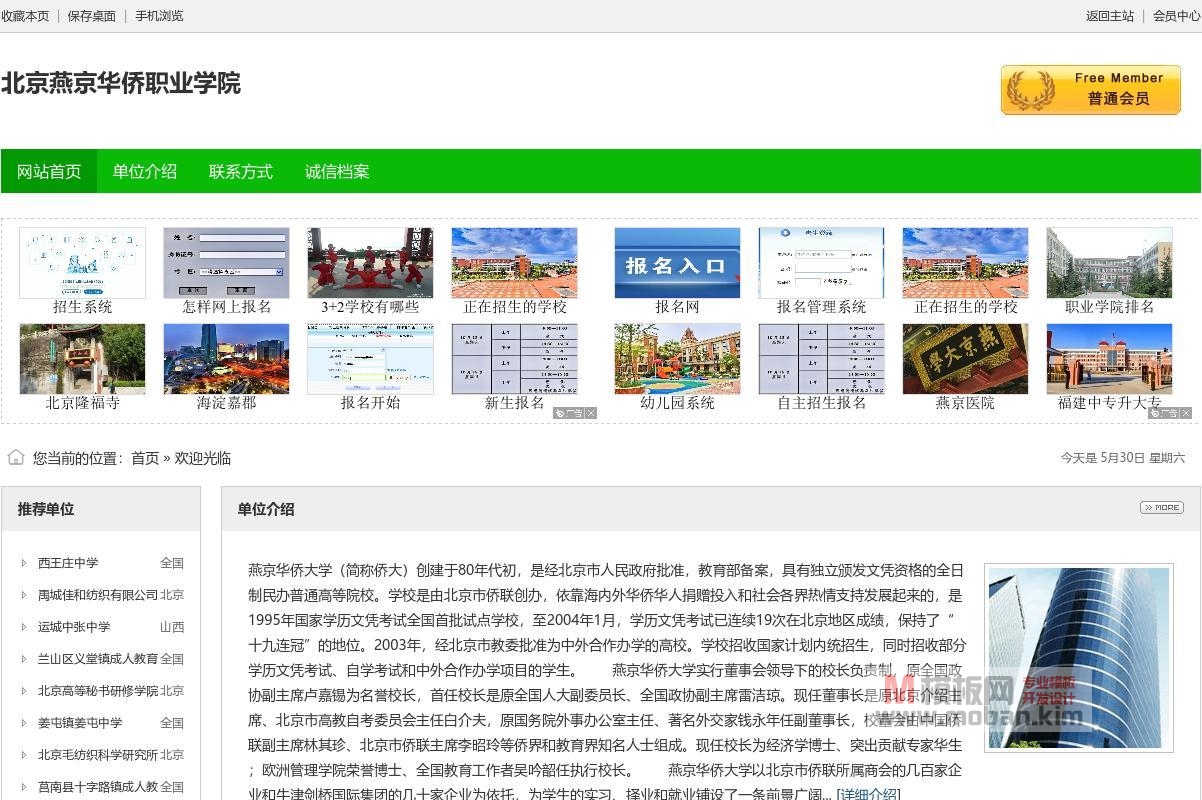Select the 网站首页 nav tab
The height and width of the screenshot is (800, 1202).
click(49, 172)
